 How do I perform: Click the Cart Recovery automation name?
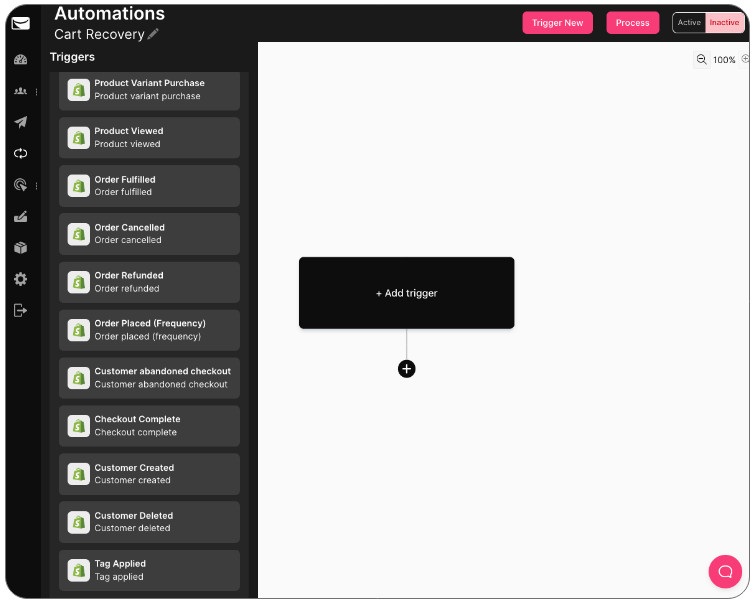(x=99, y=34)
